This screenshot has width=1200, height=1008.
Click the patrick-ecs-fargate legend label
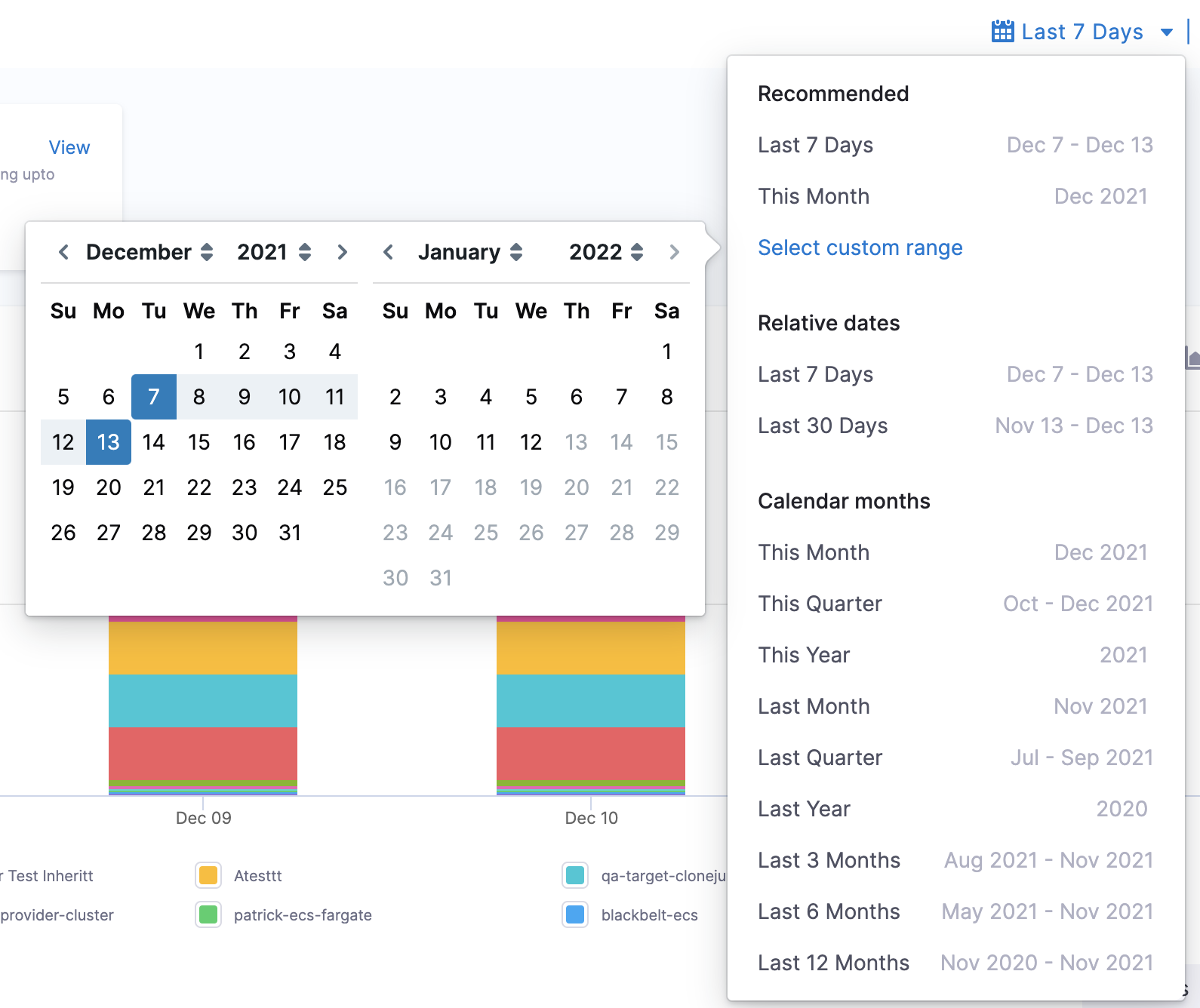303,915
